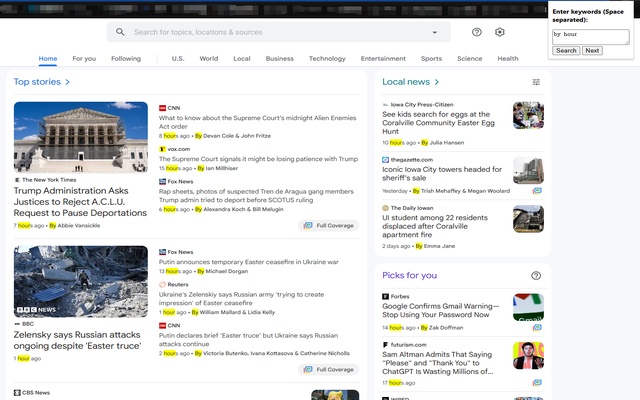Expand the search options dropdown arrow
640x400 pixels.
[x=435, y=32]
